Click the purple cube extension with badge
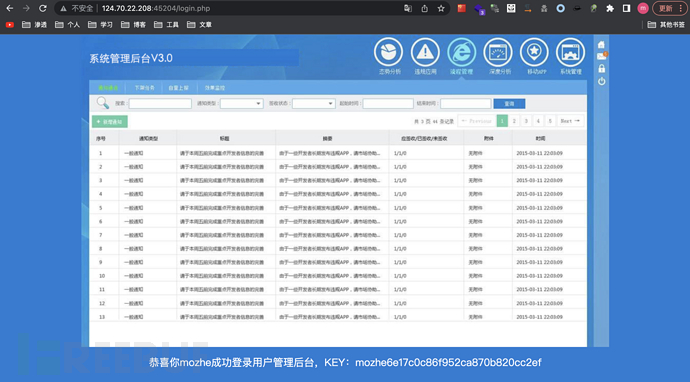690x382 pixels. [479, 9]
